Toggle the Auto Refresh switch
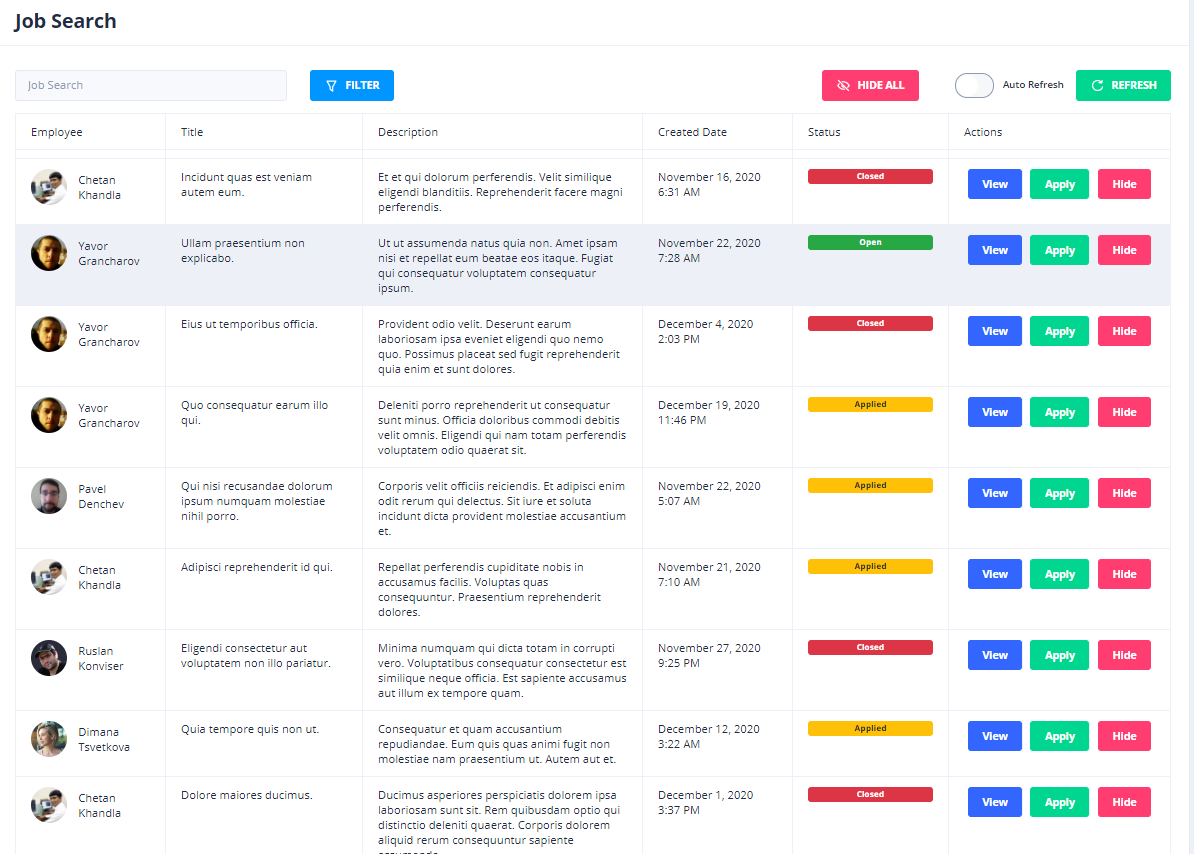1194x854 pixels. [974, 86]
